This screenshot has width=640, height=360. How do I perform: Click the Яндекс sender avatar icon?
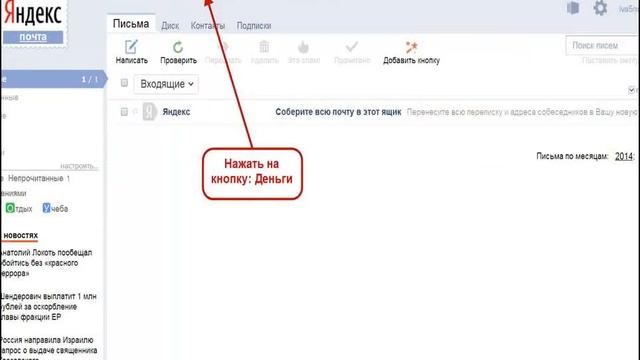click(149, 111)
